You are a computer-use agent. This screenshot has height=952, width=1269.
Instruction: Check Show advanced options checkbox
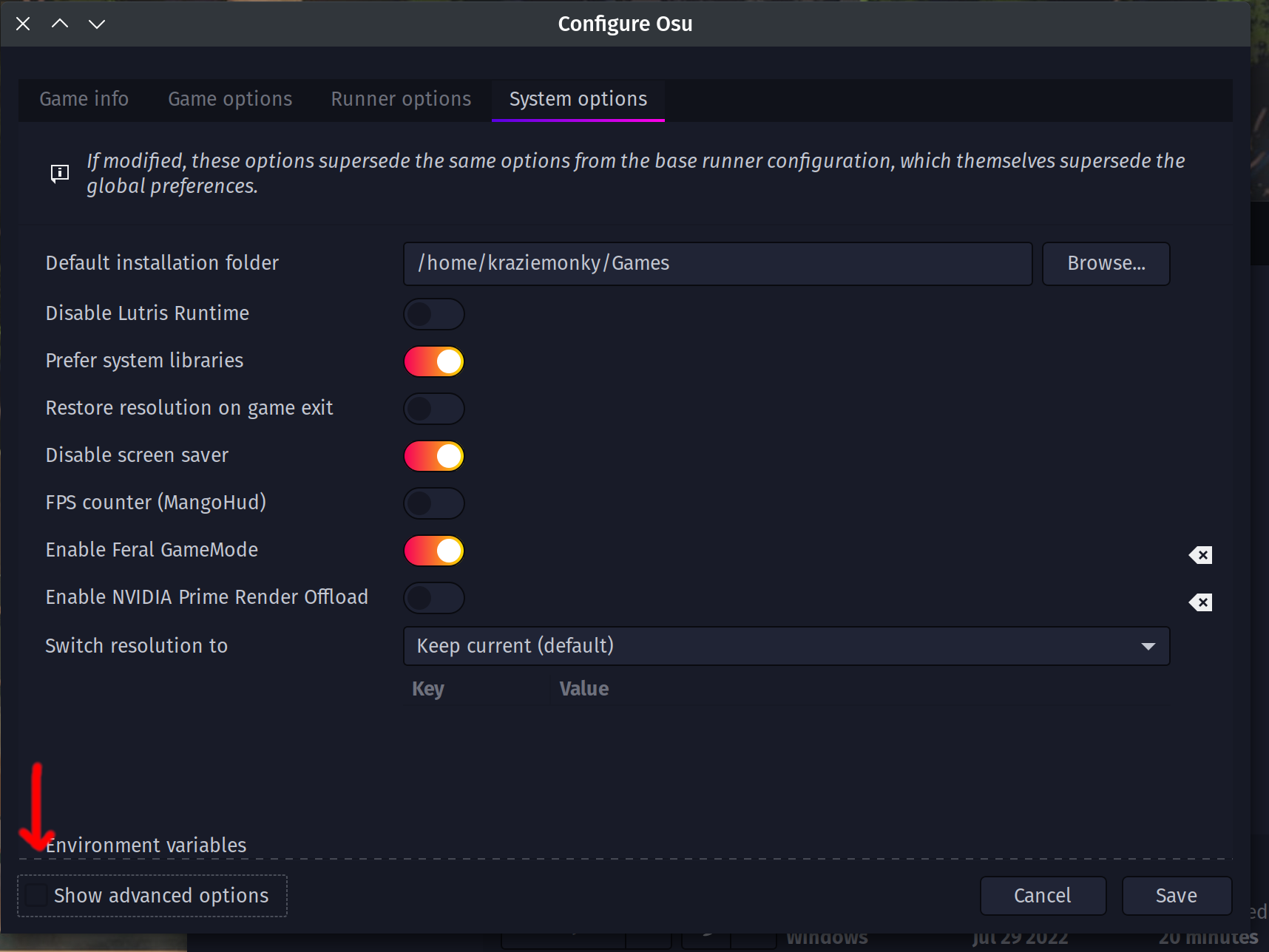[36, 895]
